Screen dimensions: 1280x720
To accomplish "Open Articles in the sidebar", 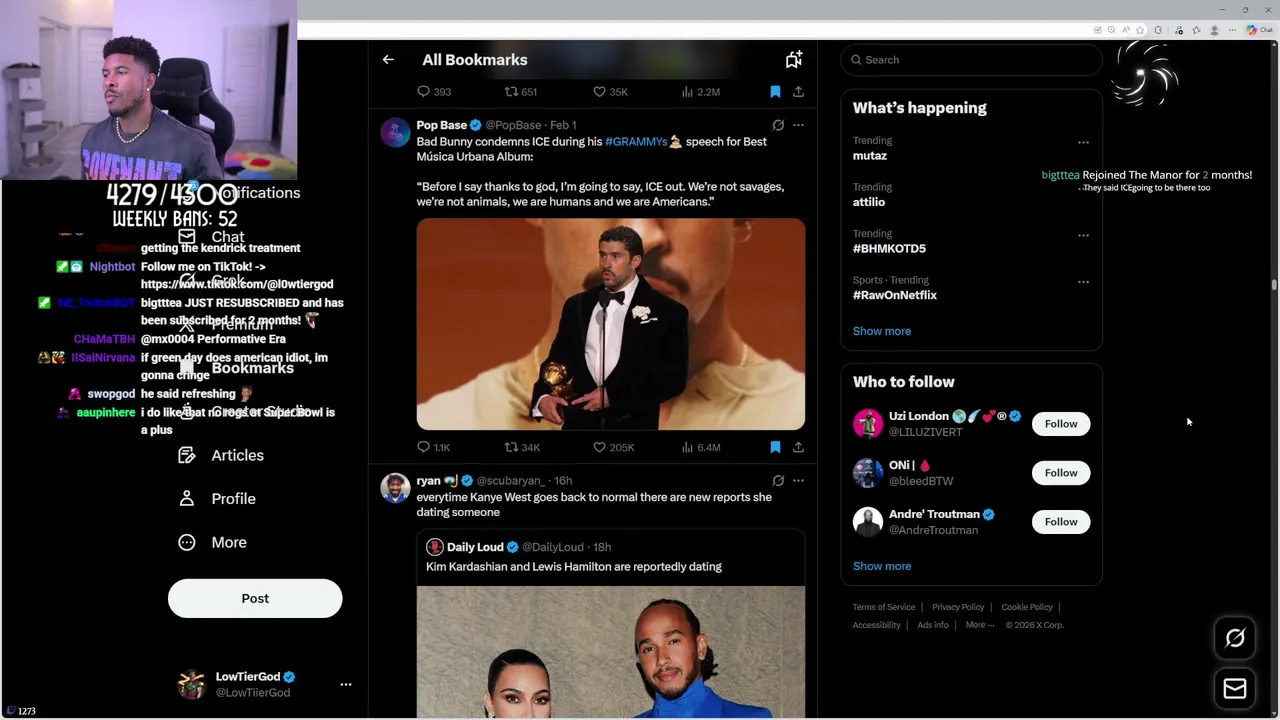I will pos(221,455).
